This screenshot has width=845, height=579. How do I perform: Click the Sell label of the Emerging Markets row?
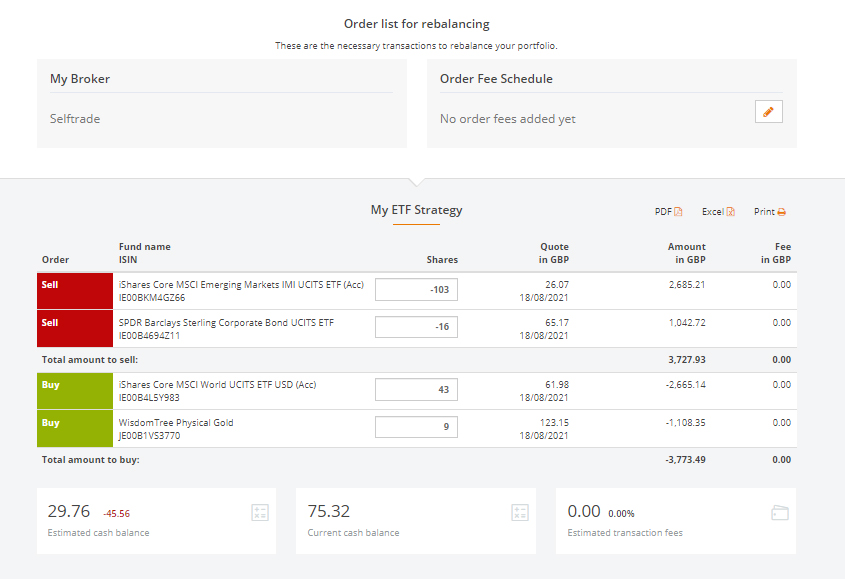(x=50, y=285)
